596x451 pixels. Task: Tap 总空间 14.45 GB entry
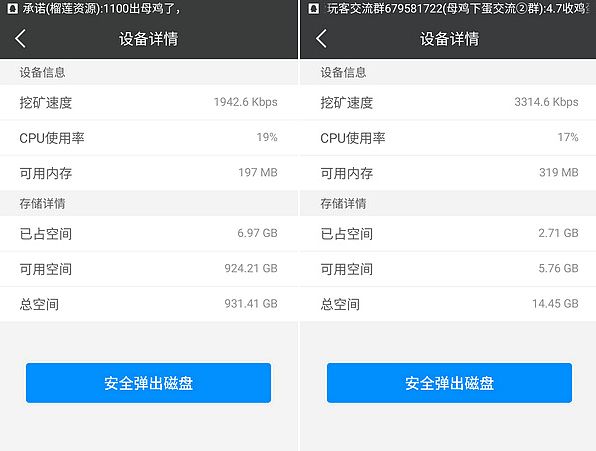(x=448, y=304)
